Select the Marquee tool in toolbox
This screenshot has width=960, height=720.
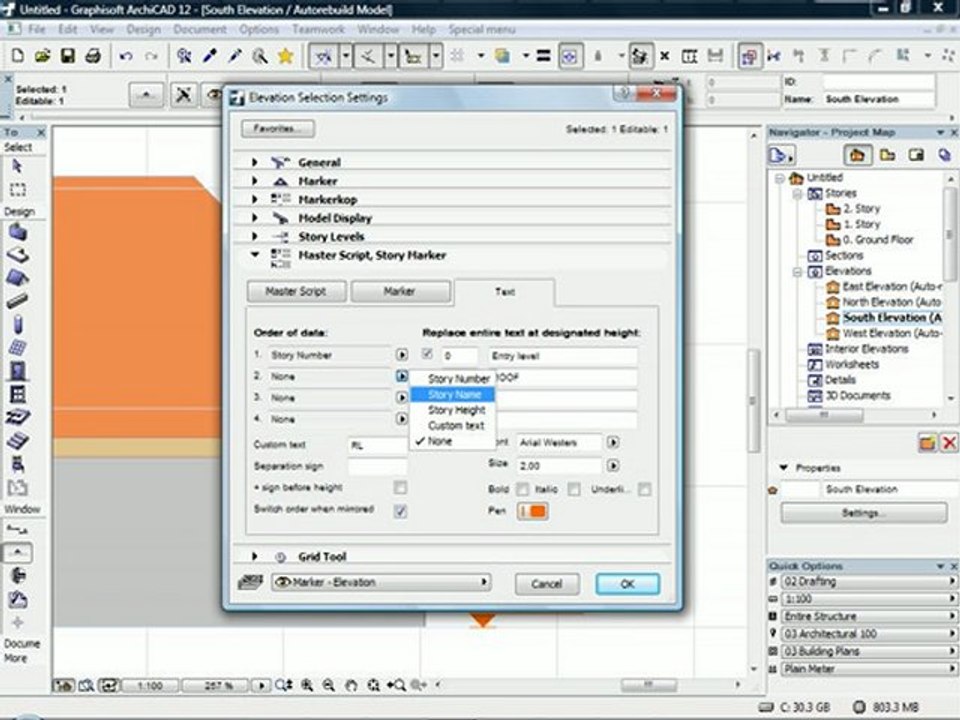coord(17,190)
